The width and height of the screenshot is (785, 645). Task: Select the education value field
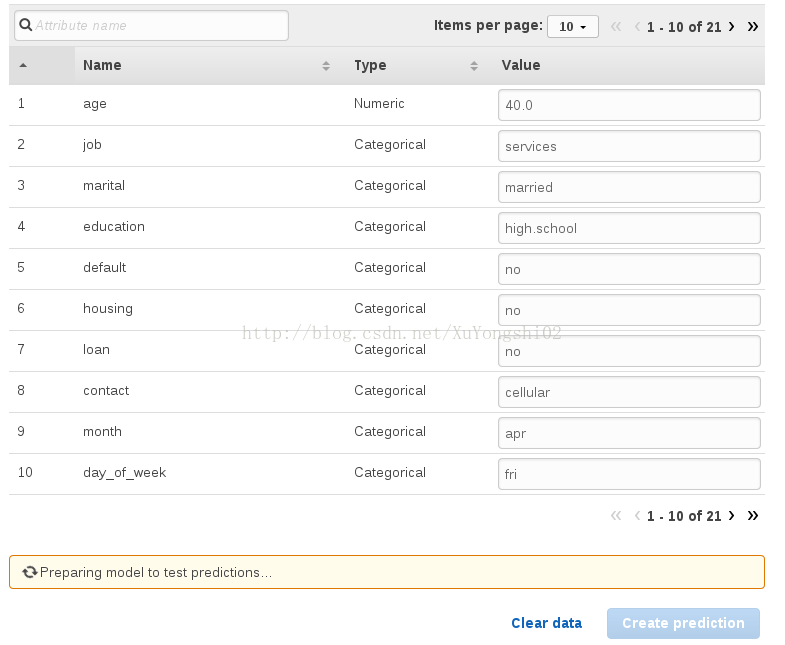(629, 228)
